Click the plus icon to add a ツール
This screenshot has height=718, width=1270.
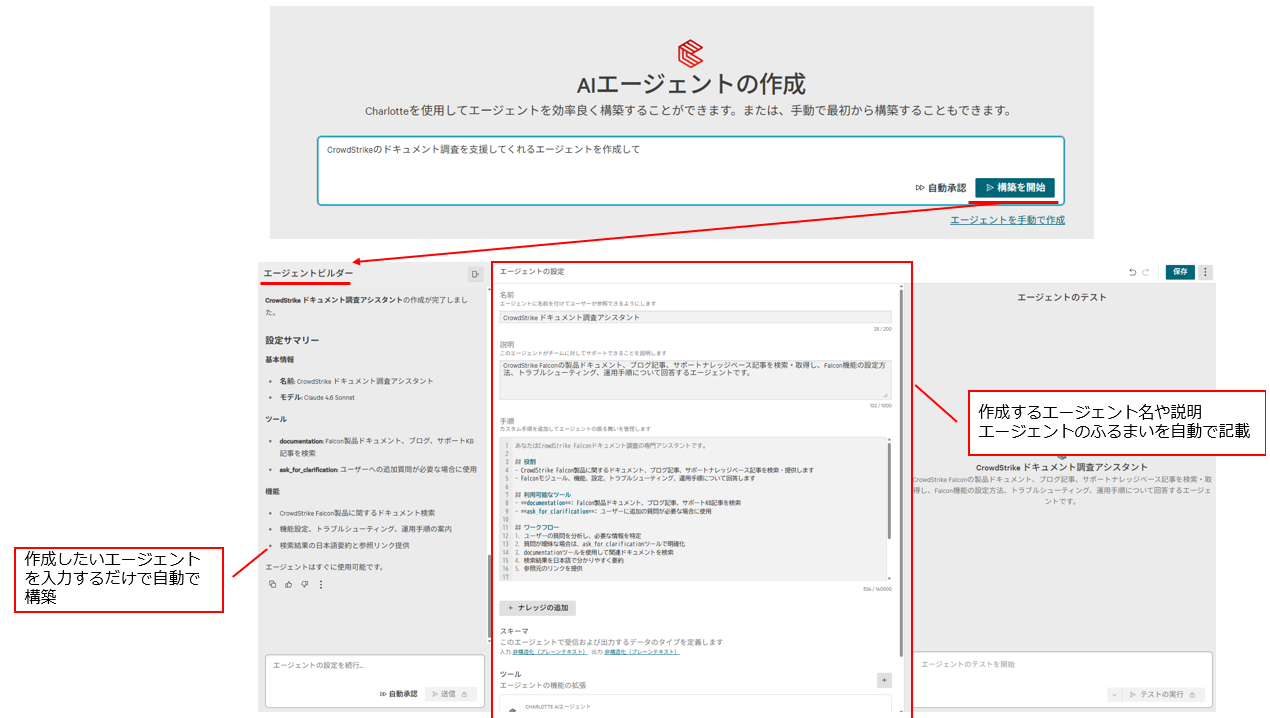pyautogui.click(x=884, y=680)
